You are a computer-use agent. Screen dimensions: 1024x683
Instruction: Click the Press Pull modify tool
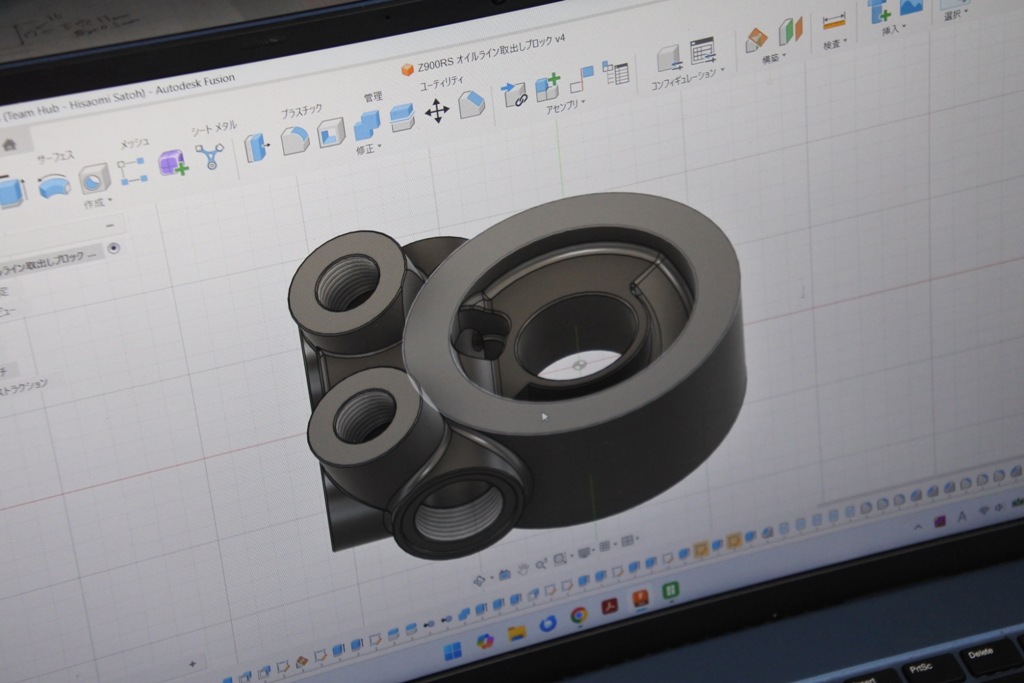click(256, 148)
